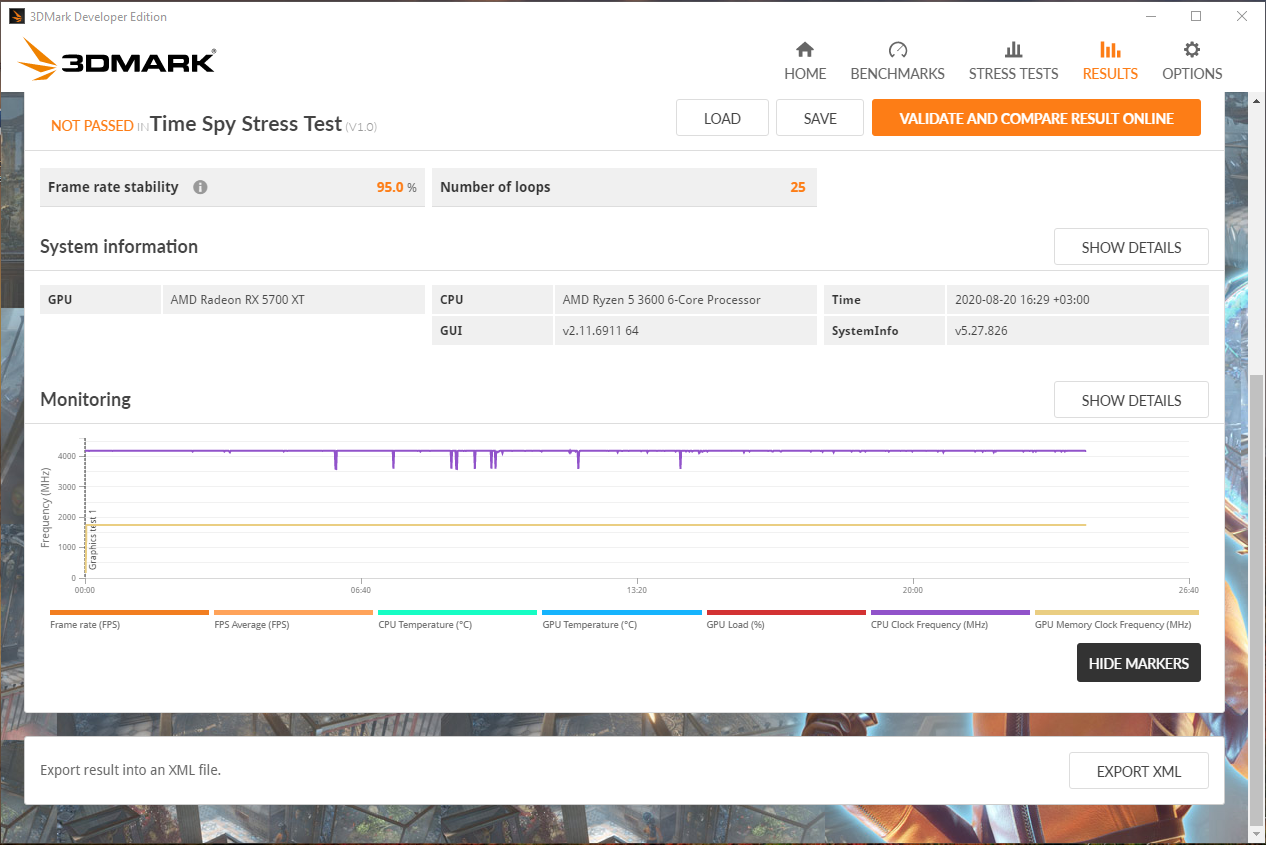Toggle Frame rate (FPS) legend

pos(129,619)
